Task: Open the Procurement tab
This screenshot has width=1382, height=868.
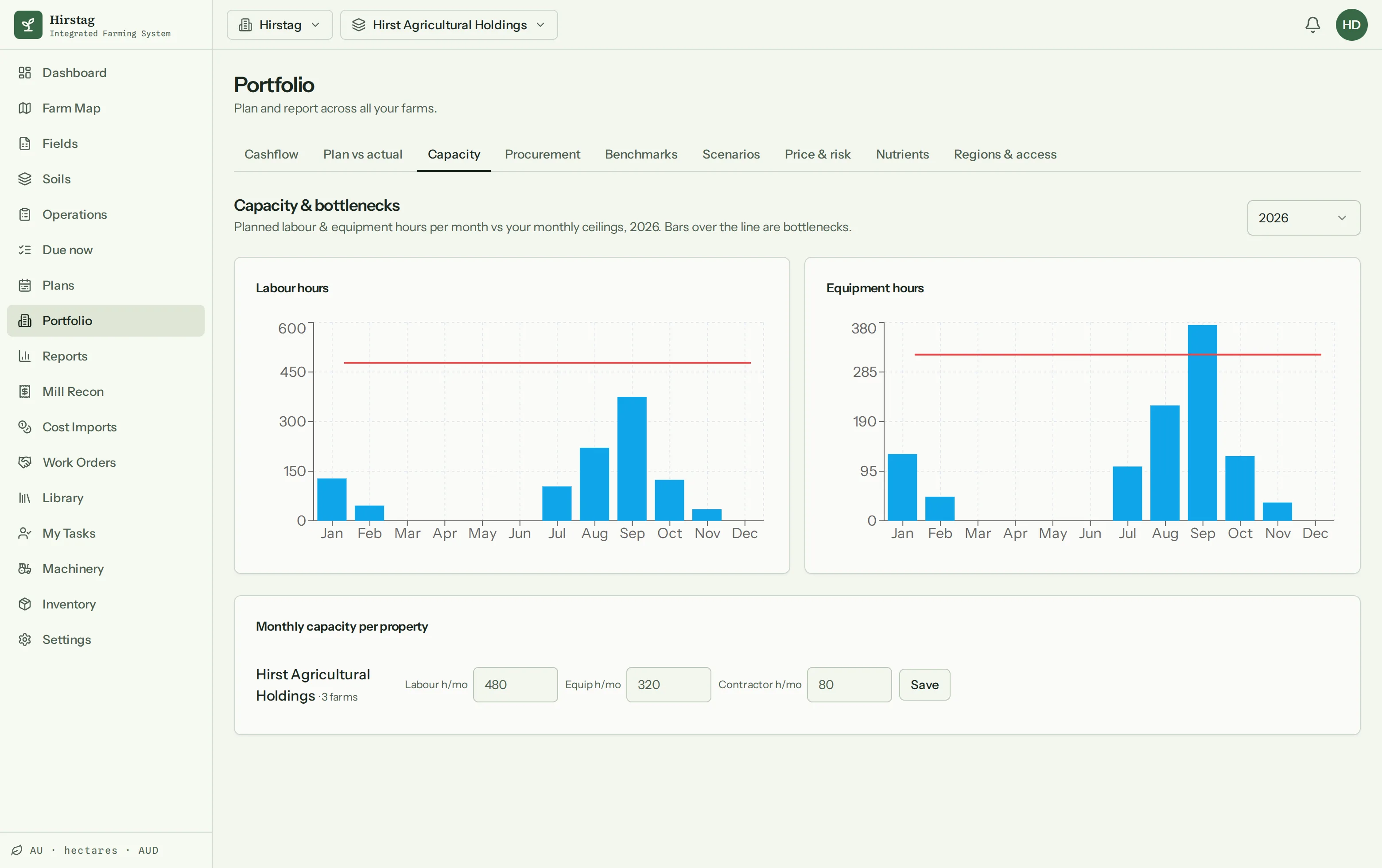Action: point(542,154)
